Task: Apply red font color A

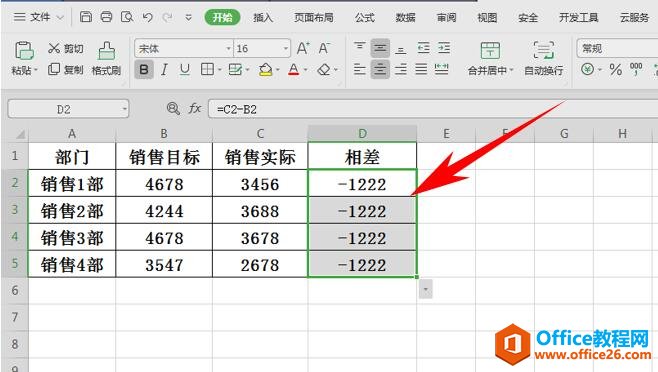Action: point(294,69)
